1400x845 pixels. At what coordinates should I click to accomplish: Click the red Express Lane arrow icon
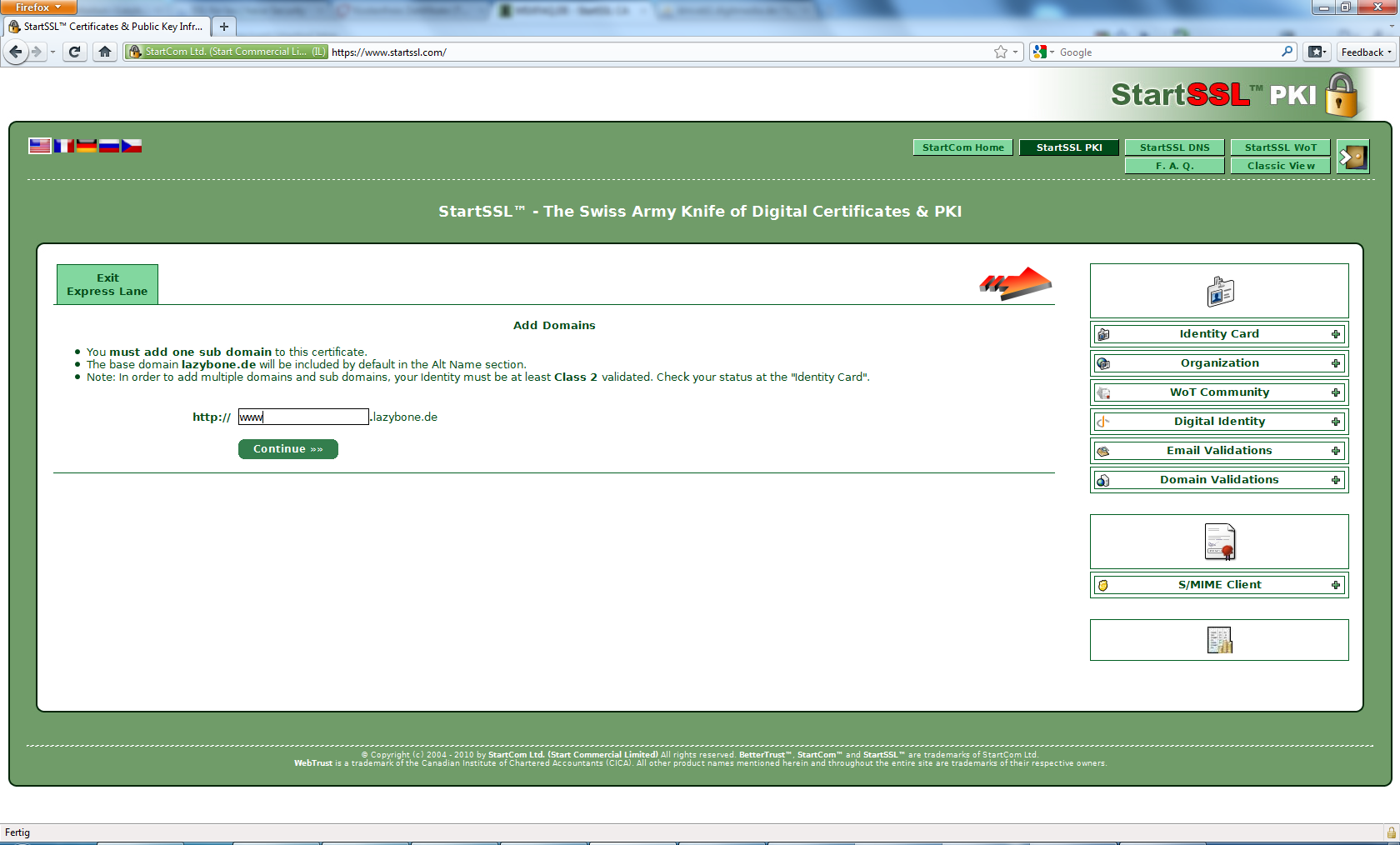click(x=1015, y=283)
